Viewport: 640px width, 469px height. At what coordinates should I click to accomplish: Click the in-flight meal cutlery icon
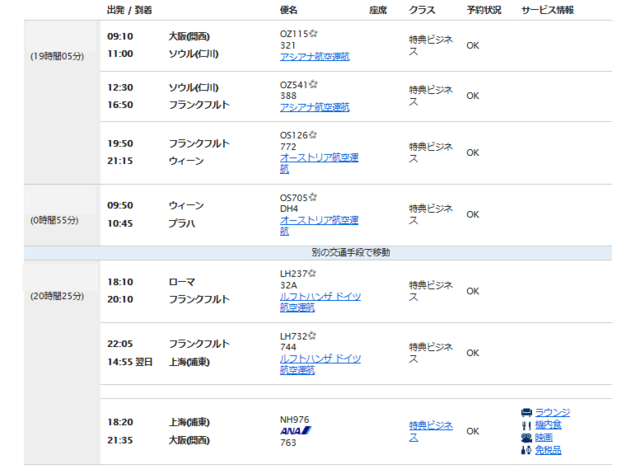pos(527,425)
